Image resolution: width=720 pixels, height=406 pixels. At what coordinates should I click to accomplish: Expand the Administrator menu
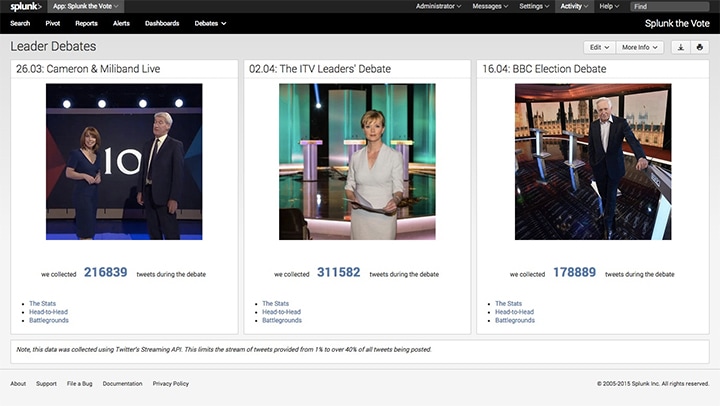click(x=438, y=6)
